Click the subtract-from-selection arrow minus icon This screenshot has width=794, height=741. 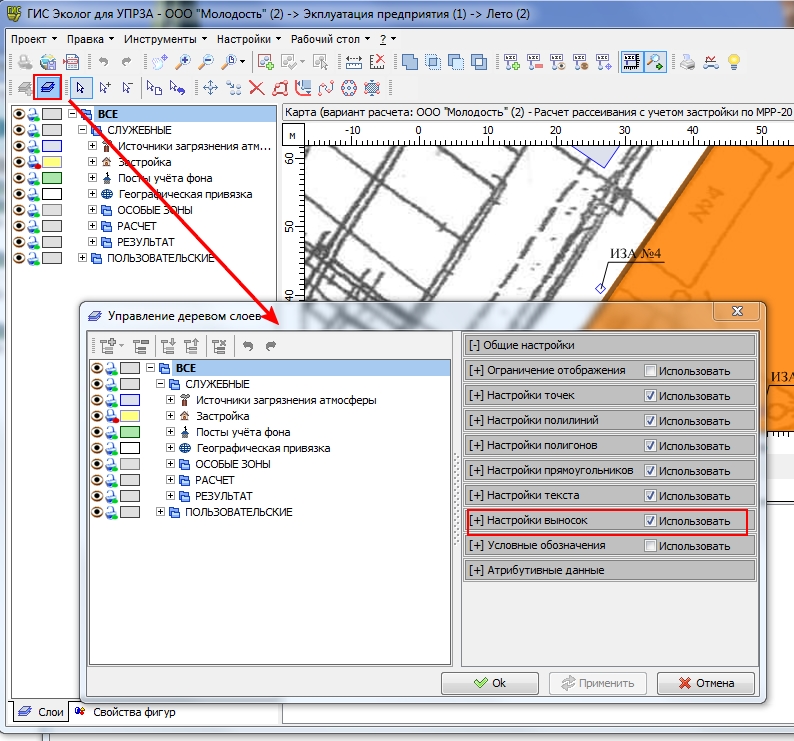(x=128, y=88)
